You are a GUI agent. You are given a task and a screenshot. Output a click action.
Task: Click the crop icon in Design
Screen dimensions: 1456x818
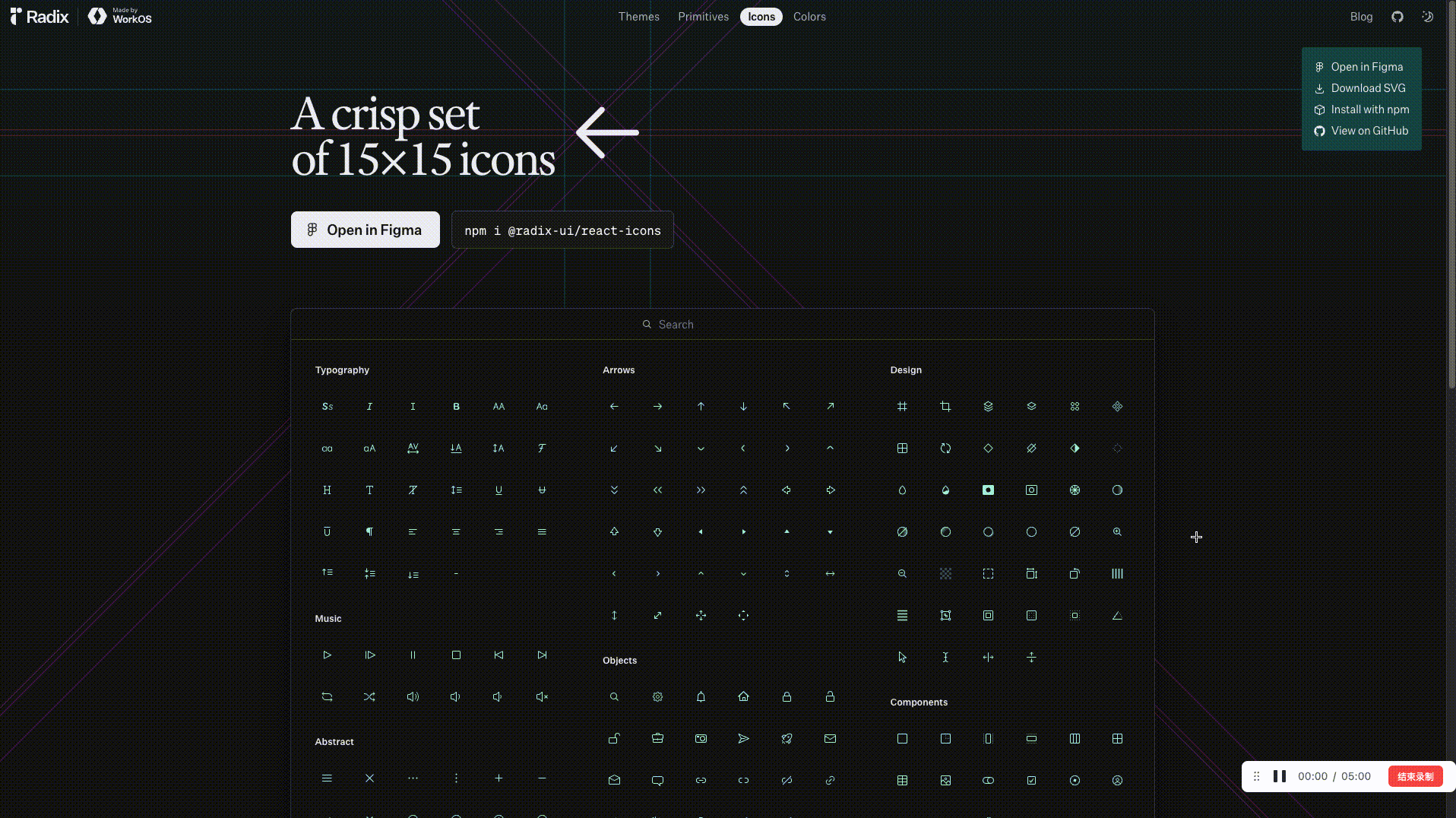tap(945, 407)
